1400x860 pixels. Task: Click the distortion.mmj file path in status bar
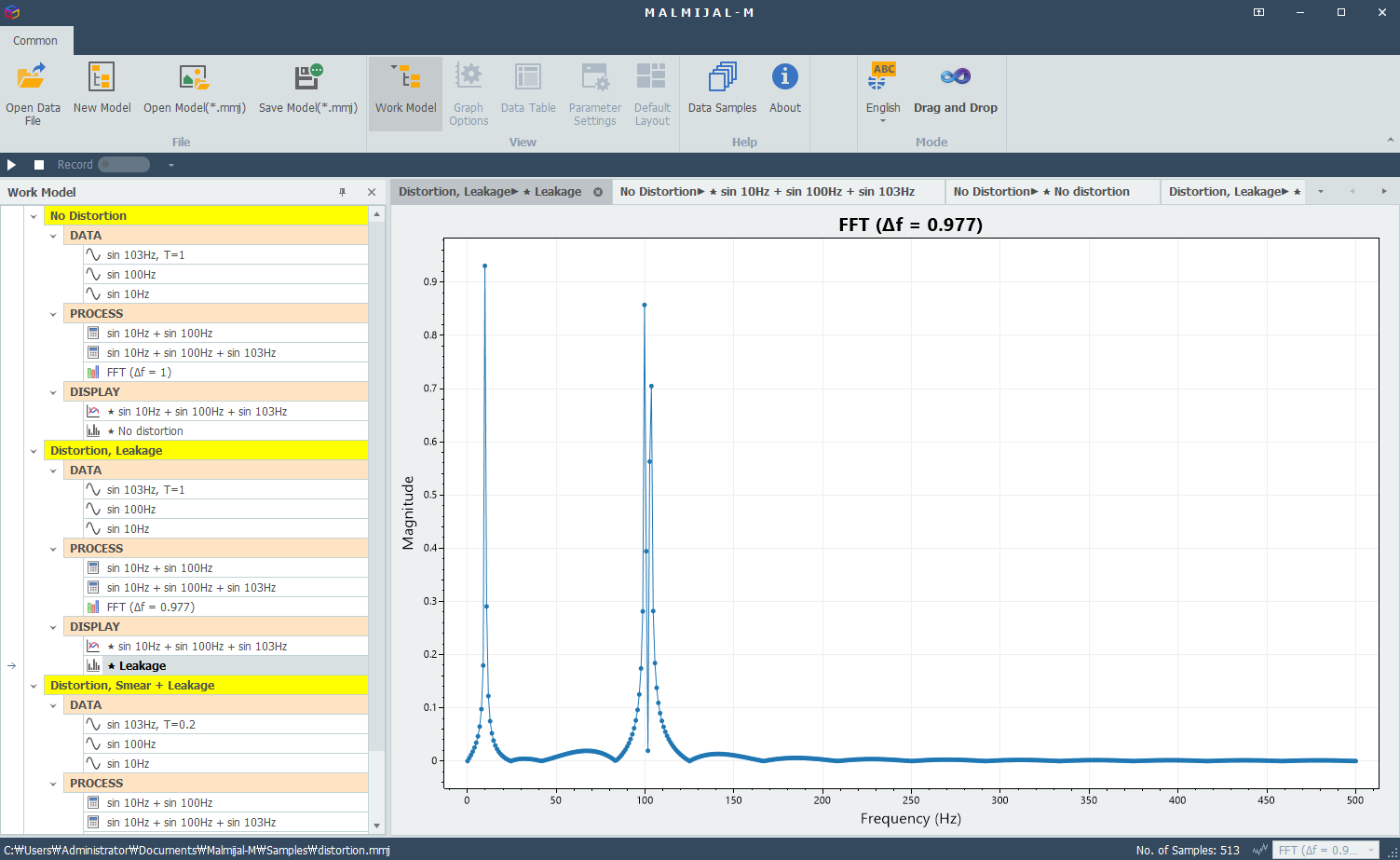[x=197, y=850]
